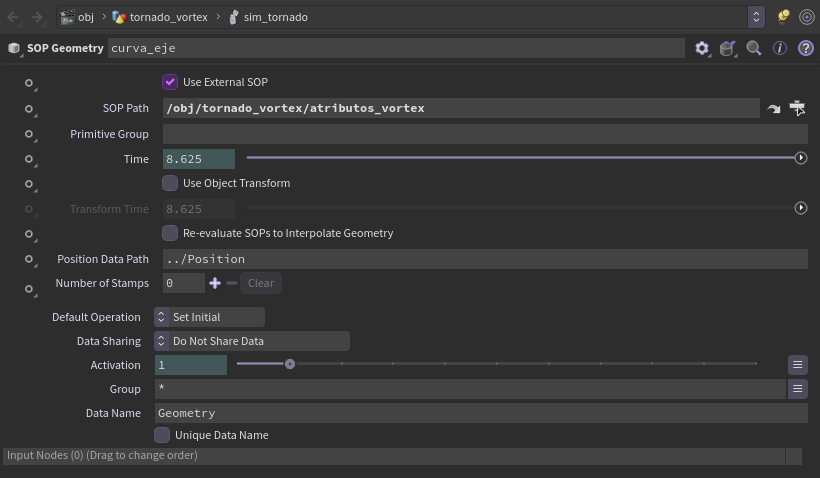Click obj in the path breadcrumb

click(x=86, y=17)
